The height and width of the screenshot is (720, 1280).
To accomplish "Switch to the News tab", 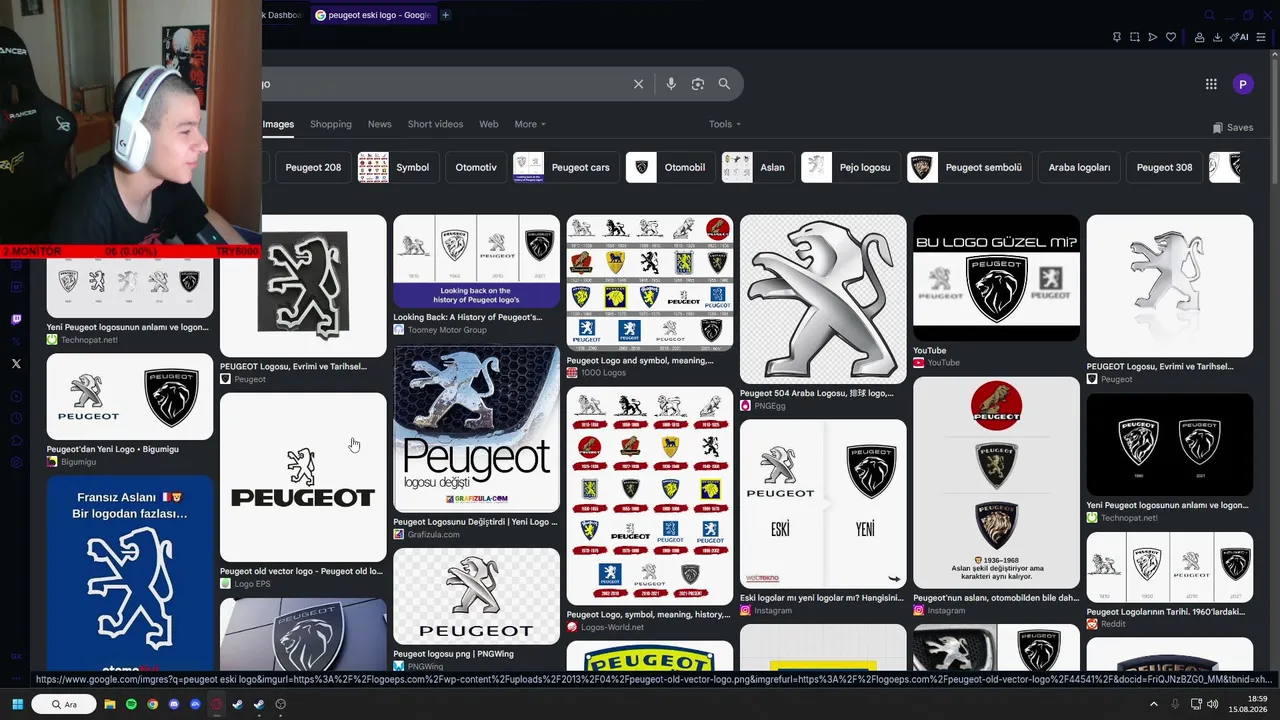I will pyautogui.click(x=379, y=124).
